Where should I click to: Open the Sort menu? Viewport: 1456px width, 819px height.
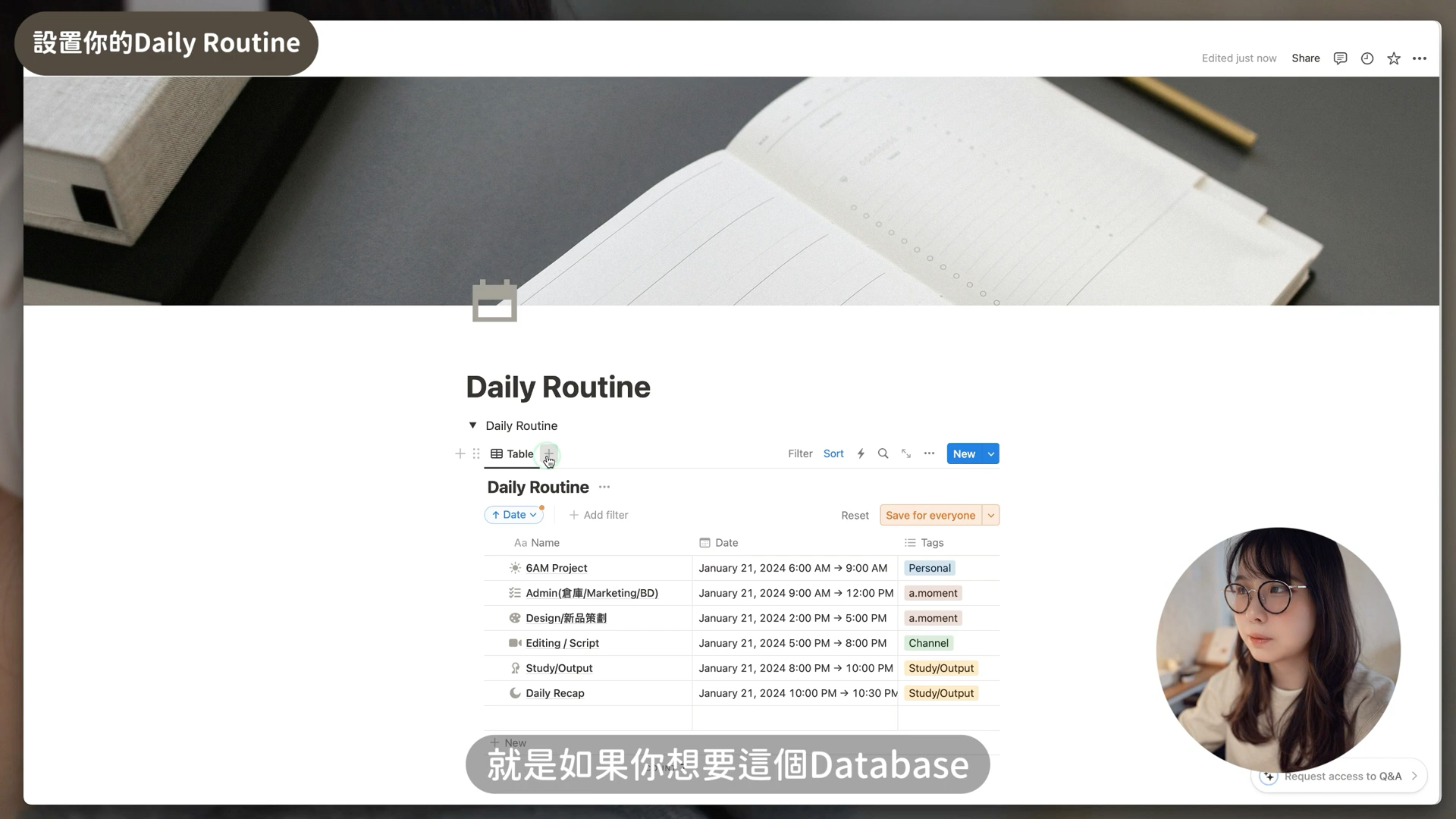click(833, 453)
